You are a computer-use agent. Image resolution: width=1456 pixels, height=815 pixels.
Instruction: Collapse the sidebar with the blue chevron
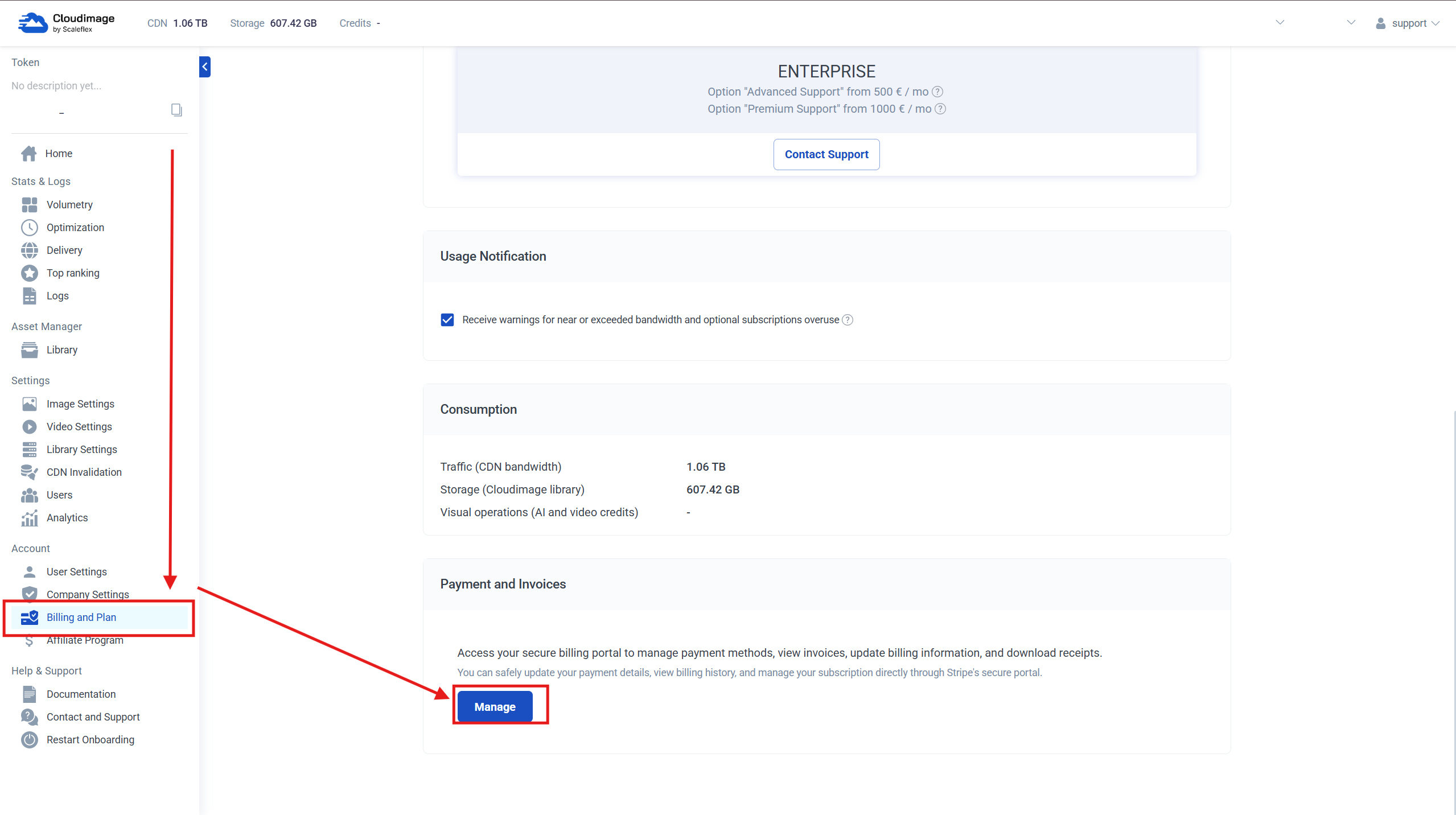[x=205, y=67]
